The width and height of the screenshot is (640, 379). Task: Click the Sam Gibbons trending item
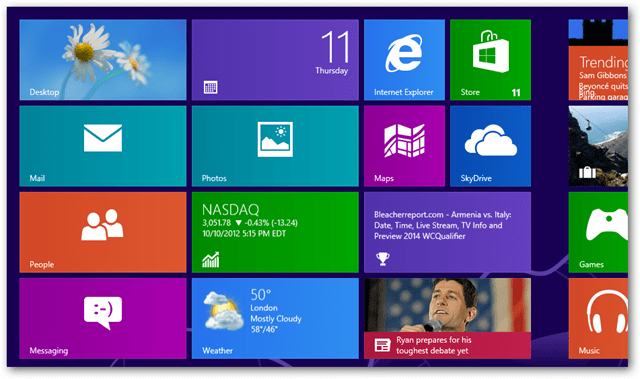pyautogui.click(x=602, y=75)
